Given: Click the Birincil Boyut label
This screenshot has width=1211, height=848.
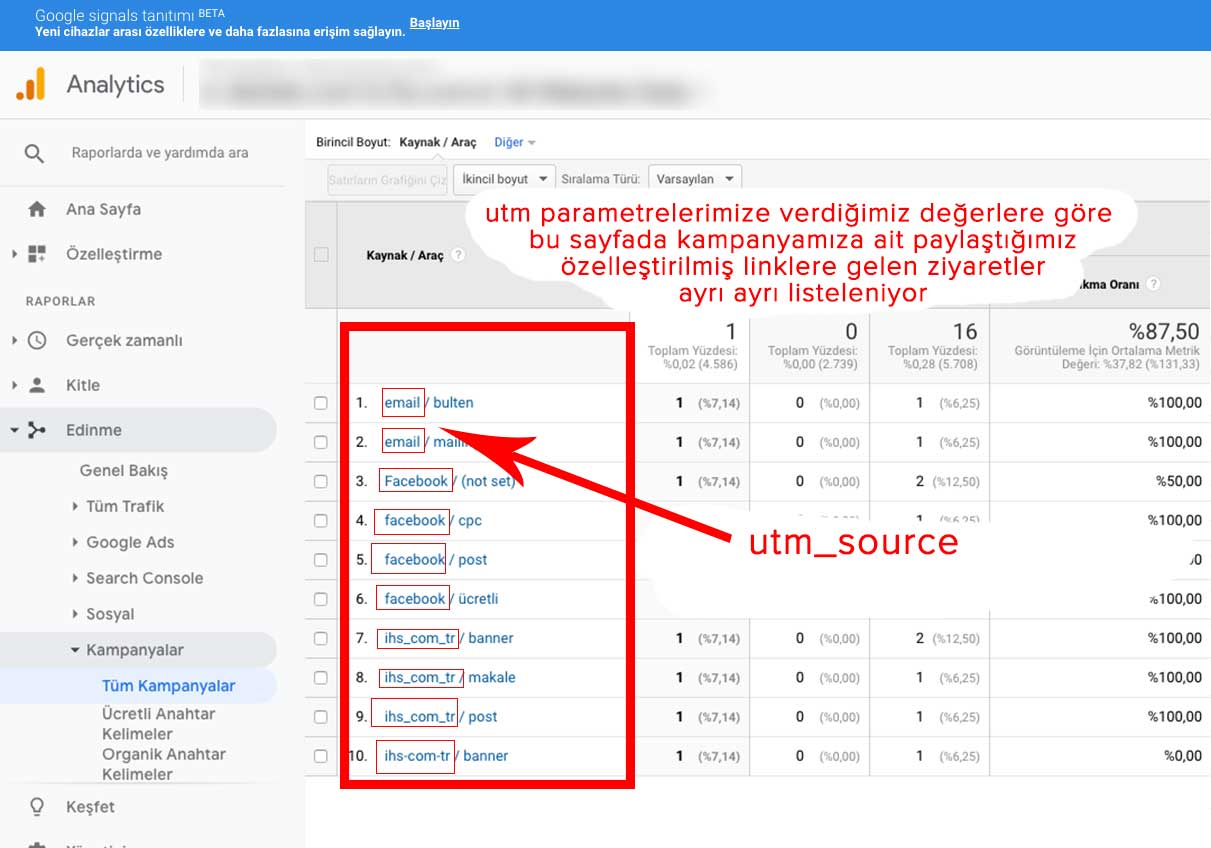Looking at the screenshot, I should [353, 142].
